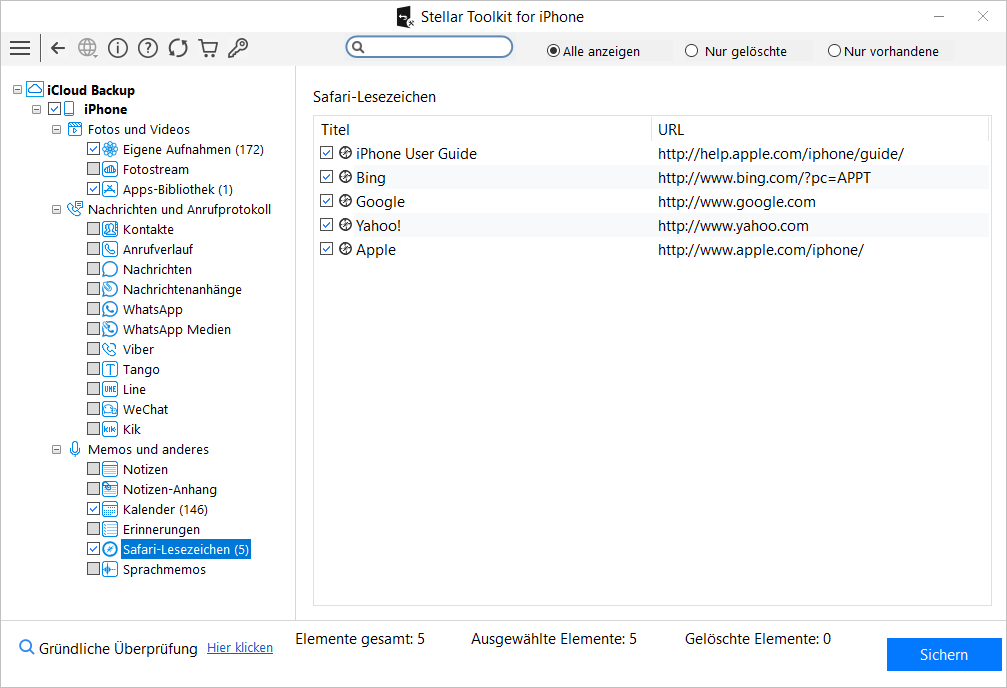1007x688 pixels.
Task: Click the Anrufverlauf phone icon
Action: pos(110,249)
